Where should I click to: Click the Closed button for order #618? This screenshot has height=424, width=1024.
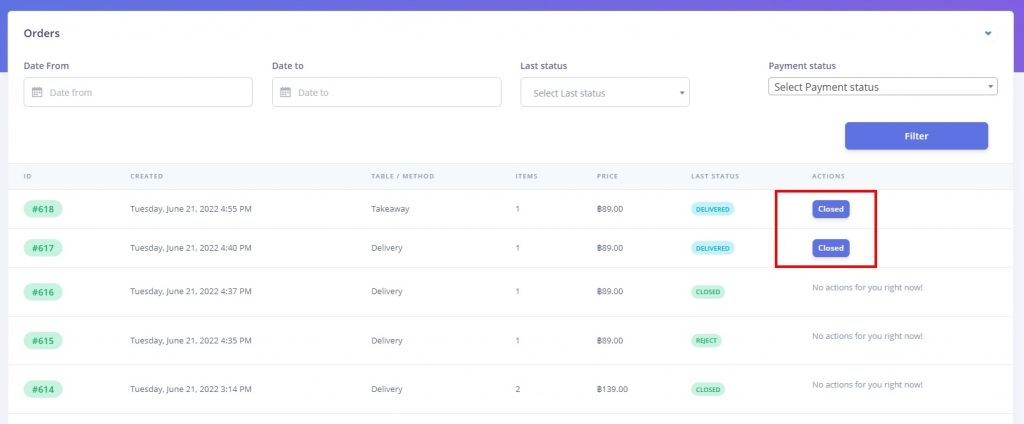point(831,209)
